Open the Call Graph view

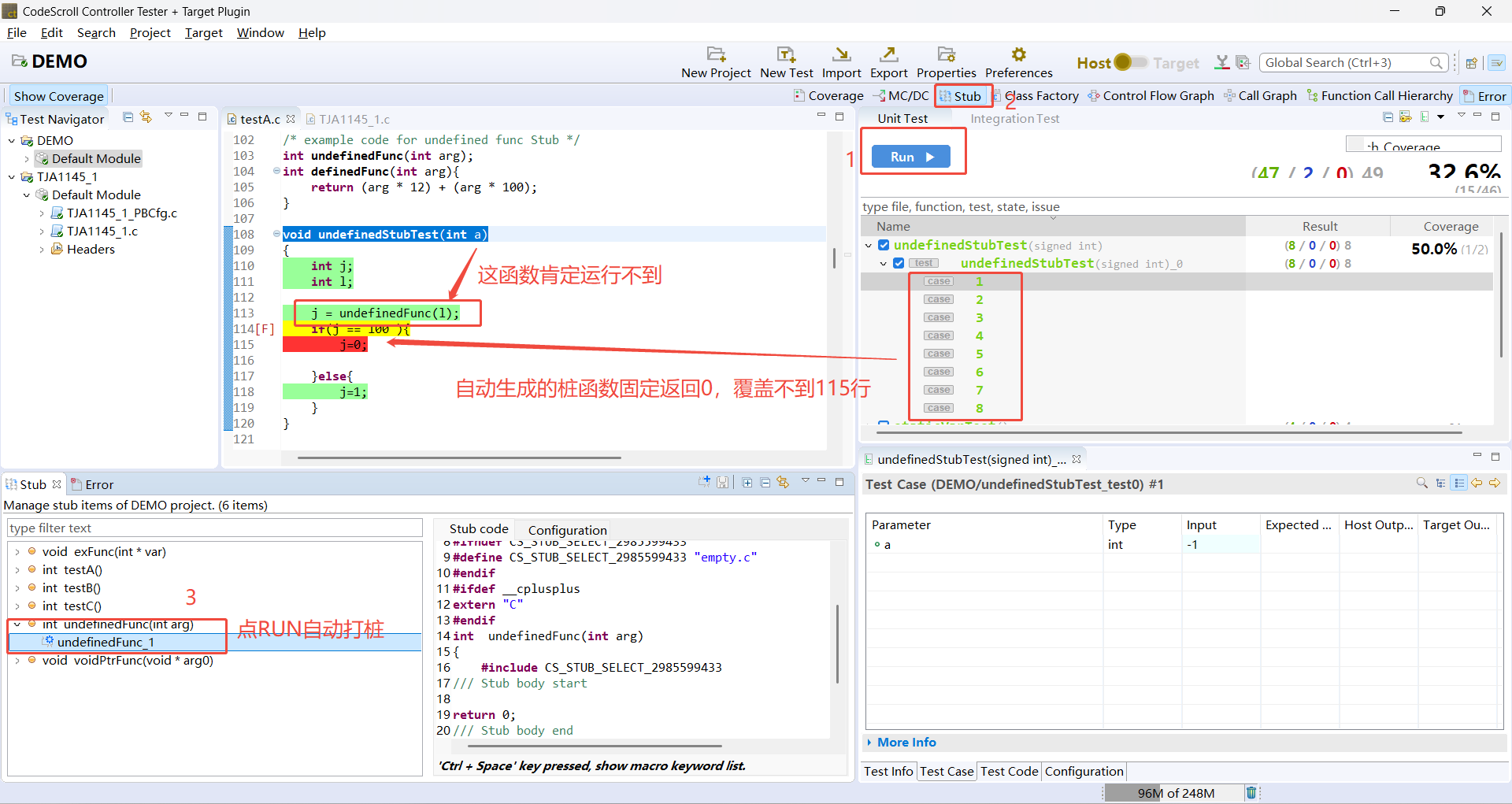pos(1260,95)
